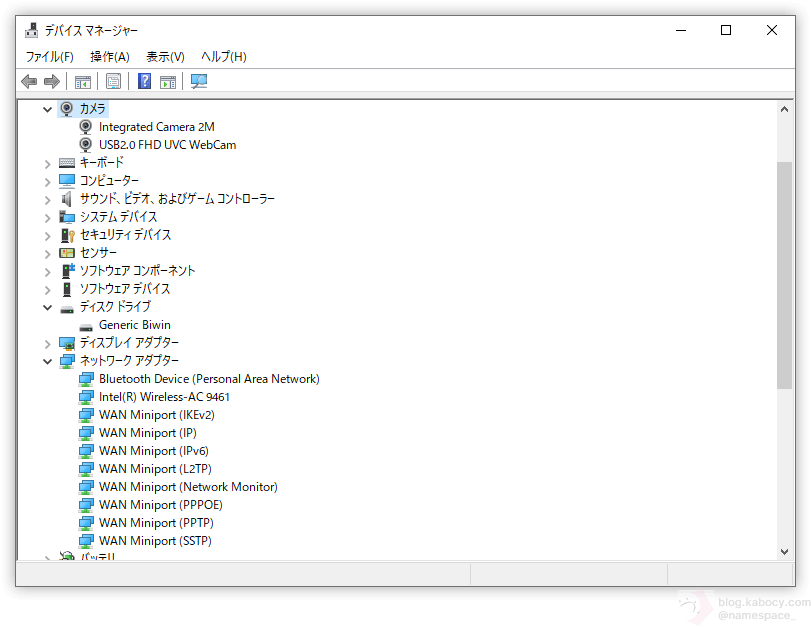
Task: Select Bluetooth Device (Personal Area Network)
Action: pos(208,379)
